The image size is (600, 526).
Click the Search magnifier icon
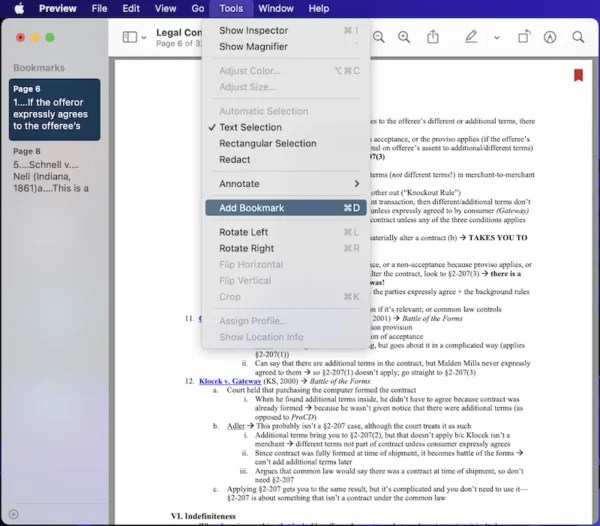[578, 37]
